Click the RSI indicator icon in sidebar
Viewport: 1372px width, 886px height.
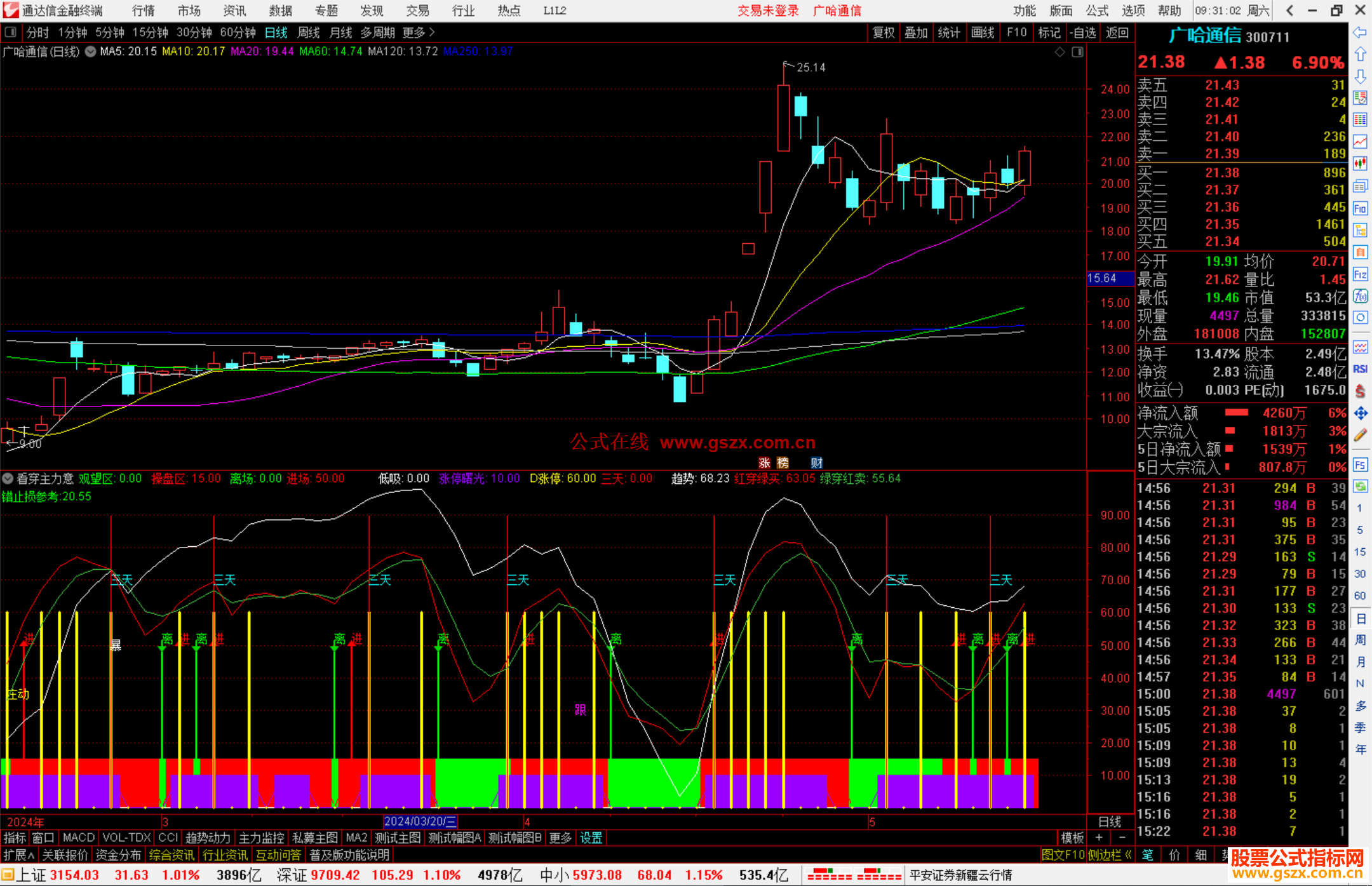(x=1360, y=369)
